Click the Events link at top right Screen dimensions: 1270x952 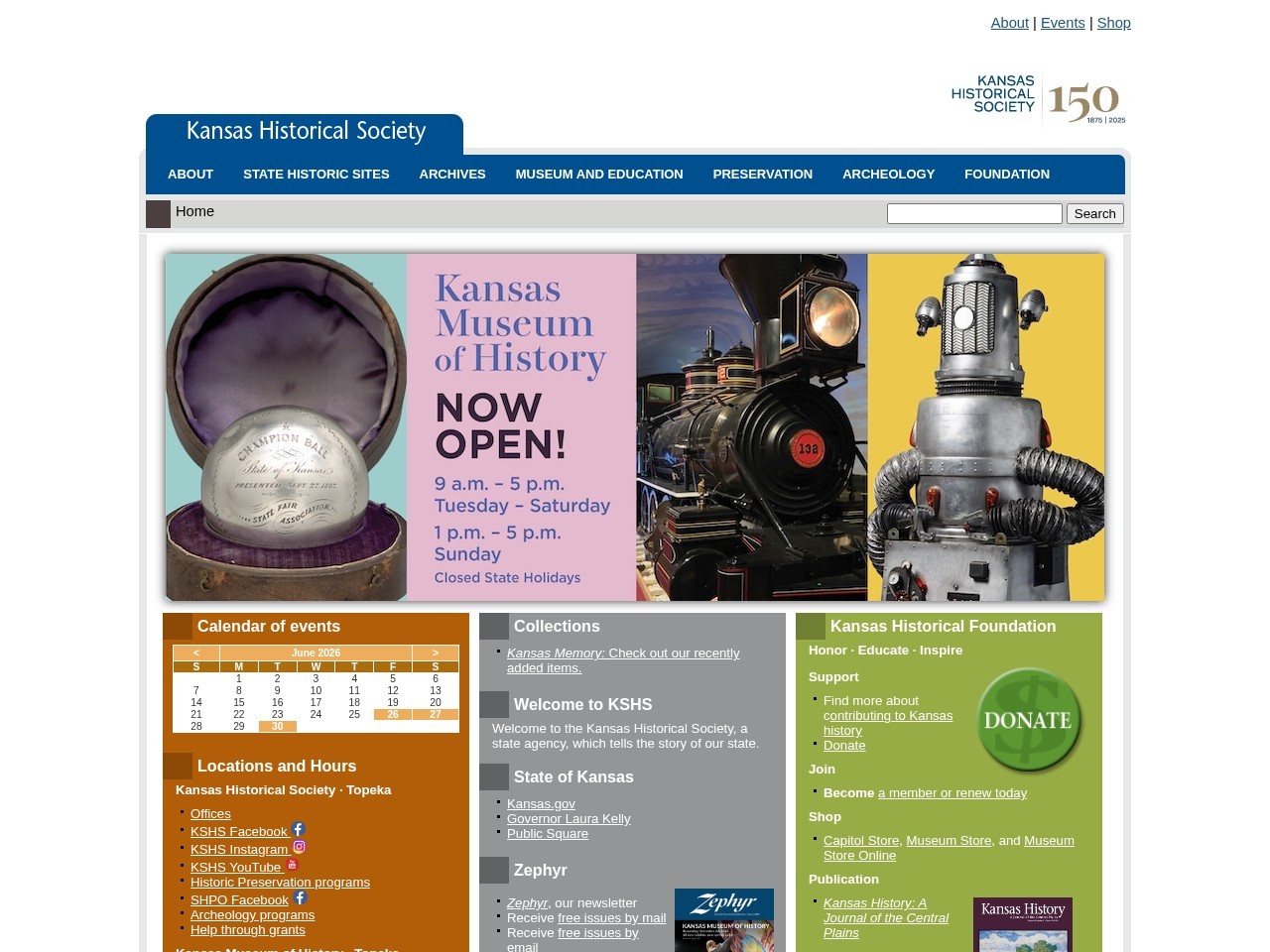pyautogui.click(x=1063, y=23)
